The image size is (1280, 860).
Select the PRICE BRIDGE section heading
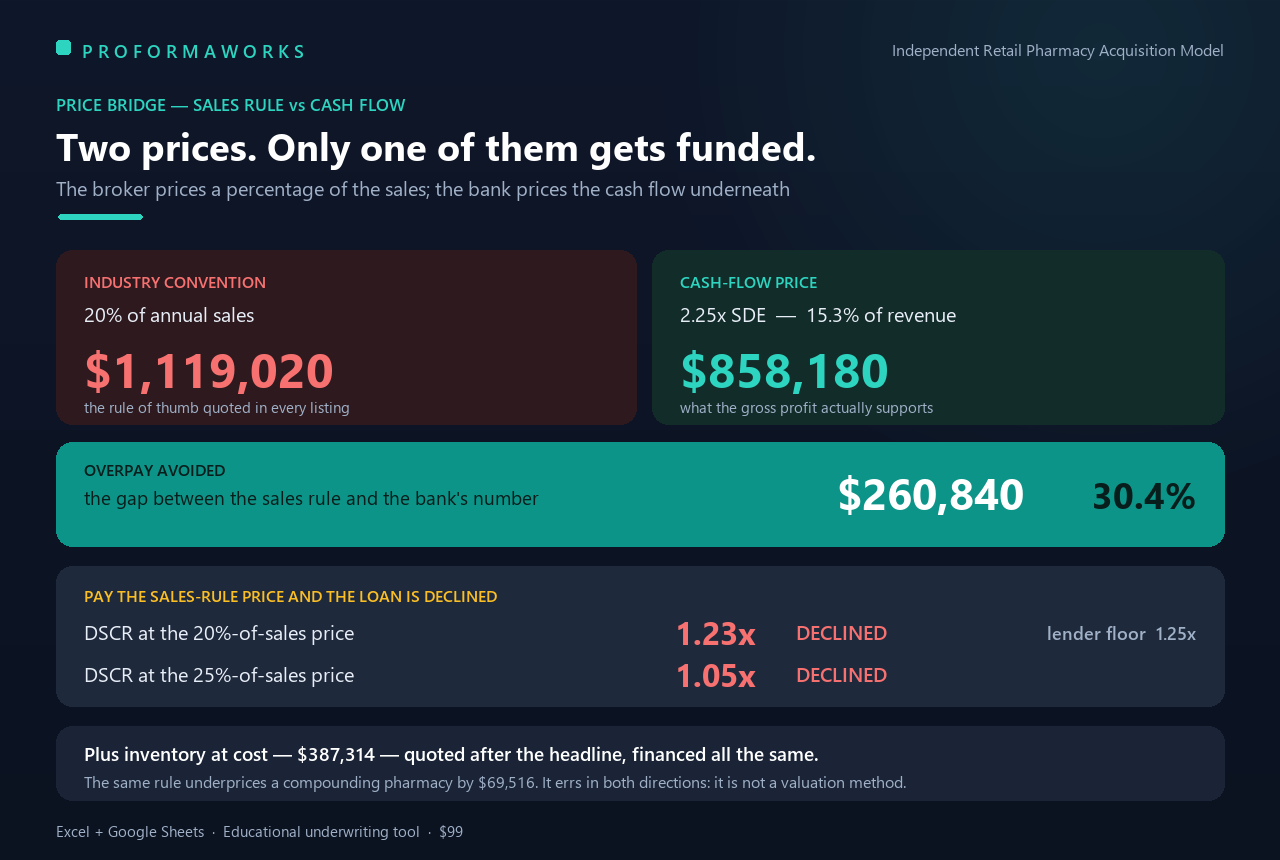(x=231, y=105)
